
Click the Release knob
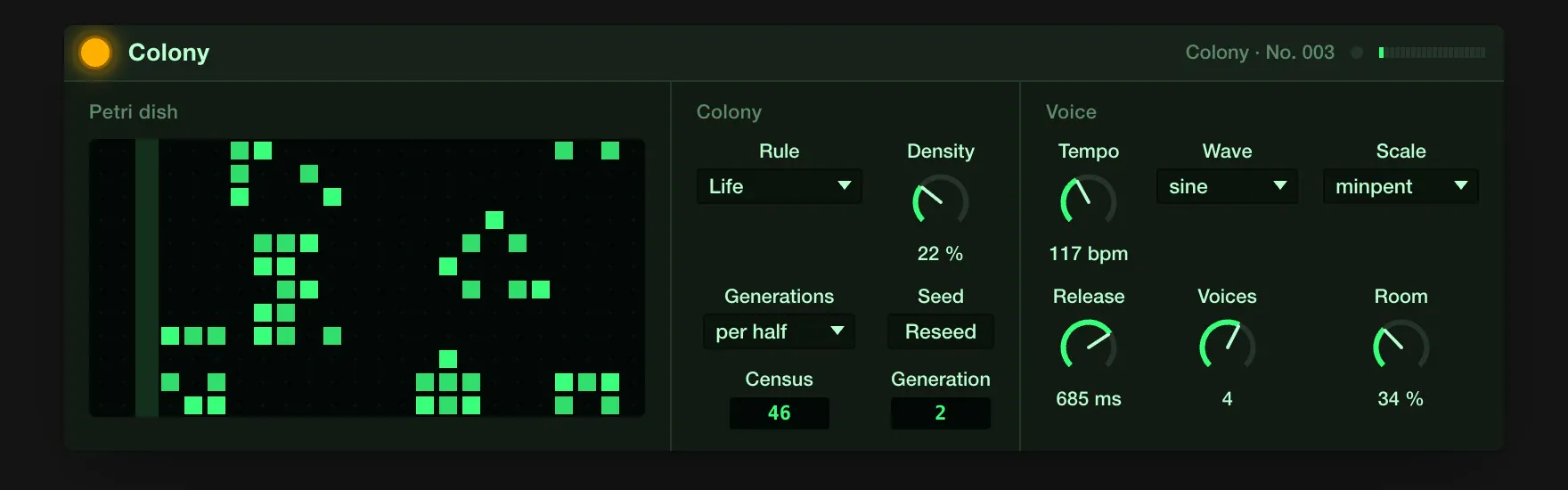1089,347
